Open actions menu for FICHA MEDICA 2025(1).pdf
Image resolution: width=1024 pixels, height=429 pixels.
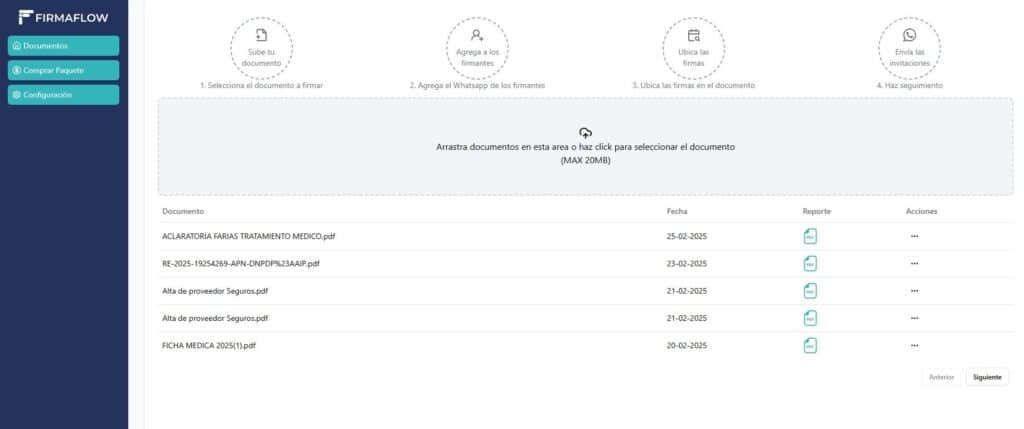pos(914,345)
